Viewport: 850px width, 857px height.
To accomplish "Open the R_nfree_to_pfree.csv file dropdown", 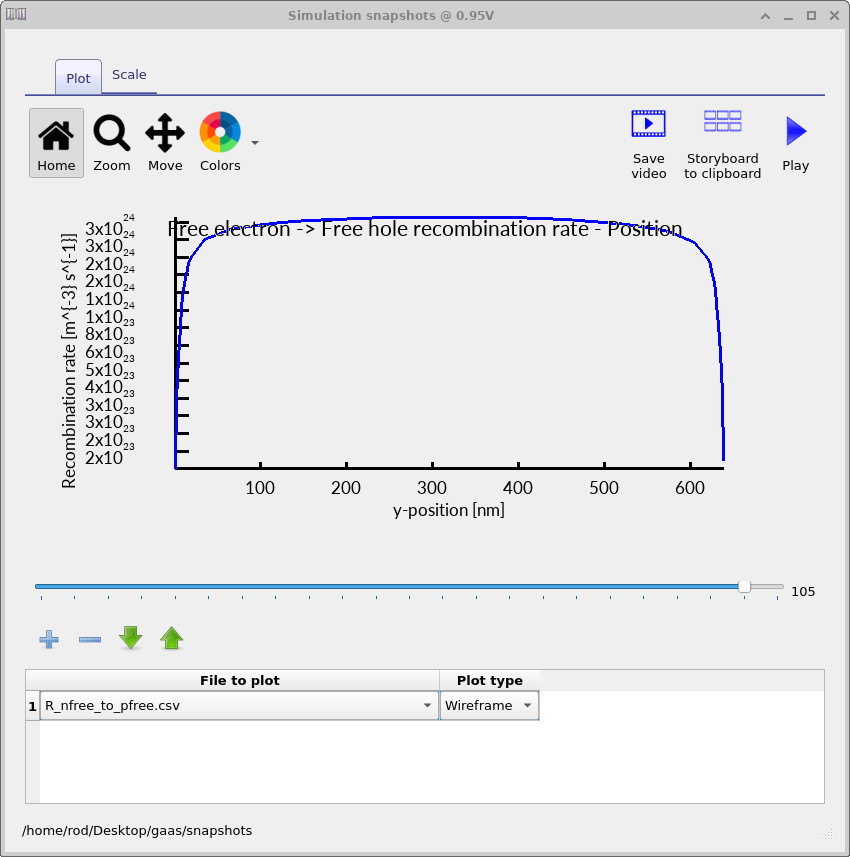I will (x=427, y=705).
